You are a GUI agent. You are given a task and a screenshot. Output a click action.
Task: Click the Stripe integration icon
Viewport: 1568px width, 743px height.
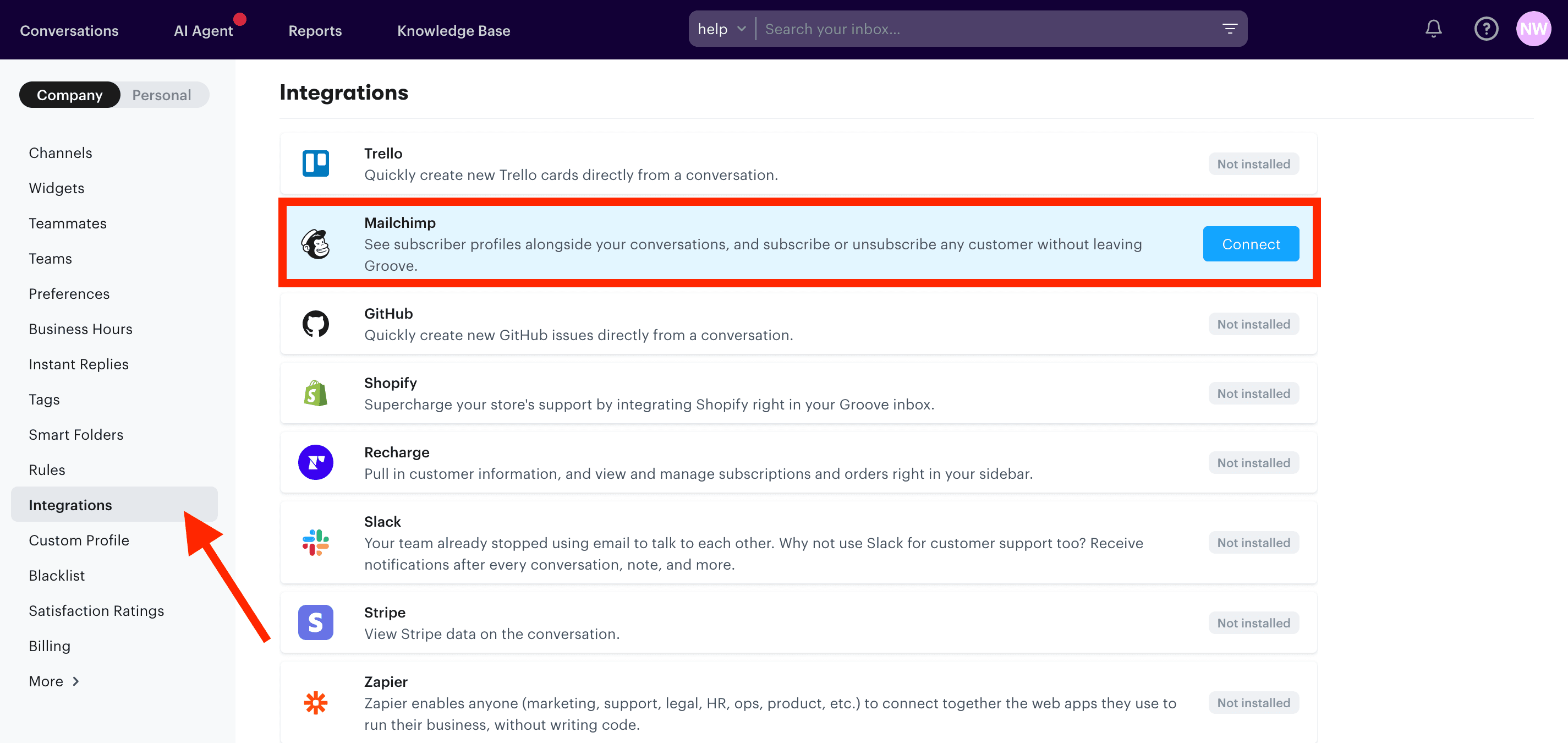click(x=315, y=622)
